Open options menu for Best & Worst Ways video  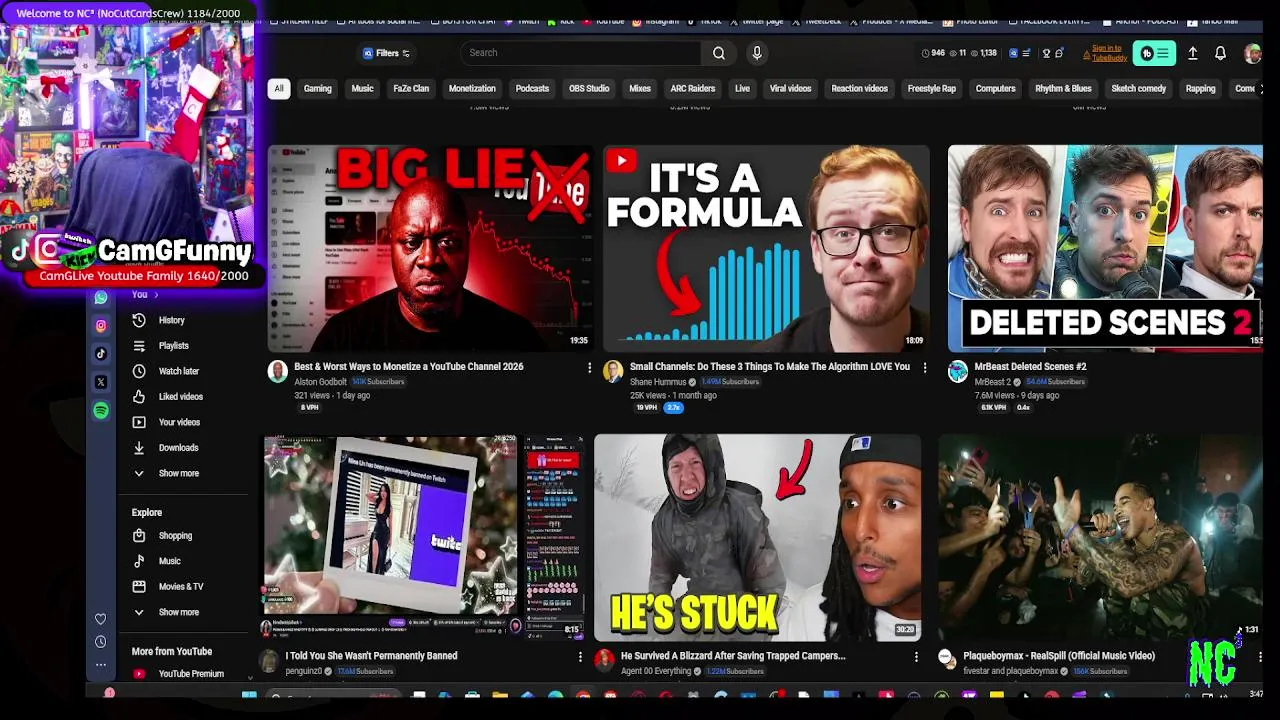click(x=589, y=368)
